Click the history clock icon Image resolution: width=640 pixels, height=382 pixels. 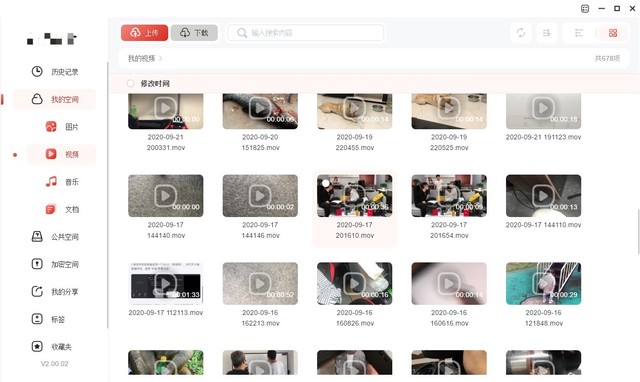(37, 71)
